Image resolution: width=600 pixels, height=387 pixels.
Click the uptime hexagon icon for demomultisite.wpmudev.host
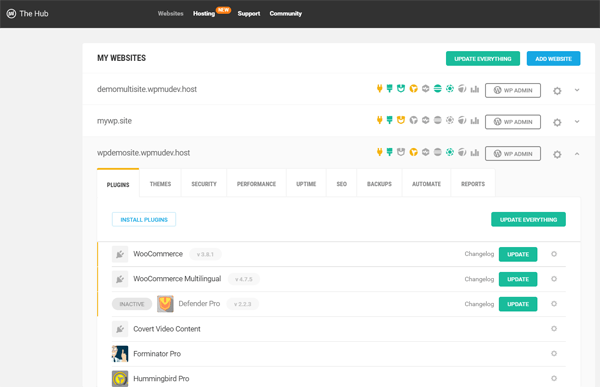pos(426,89)
